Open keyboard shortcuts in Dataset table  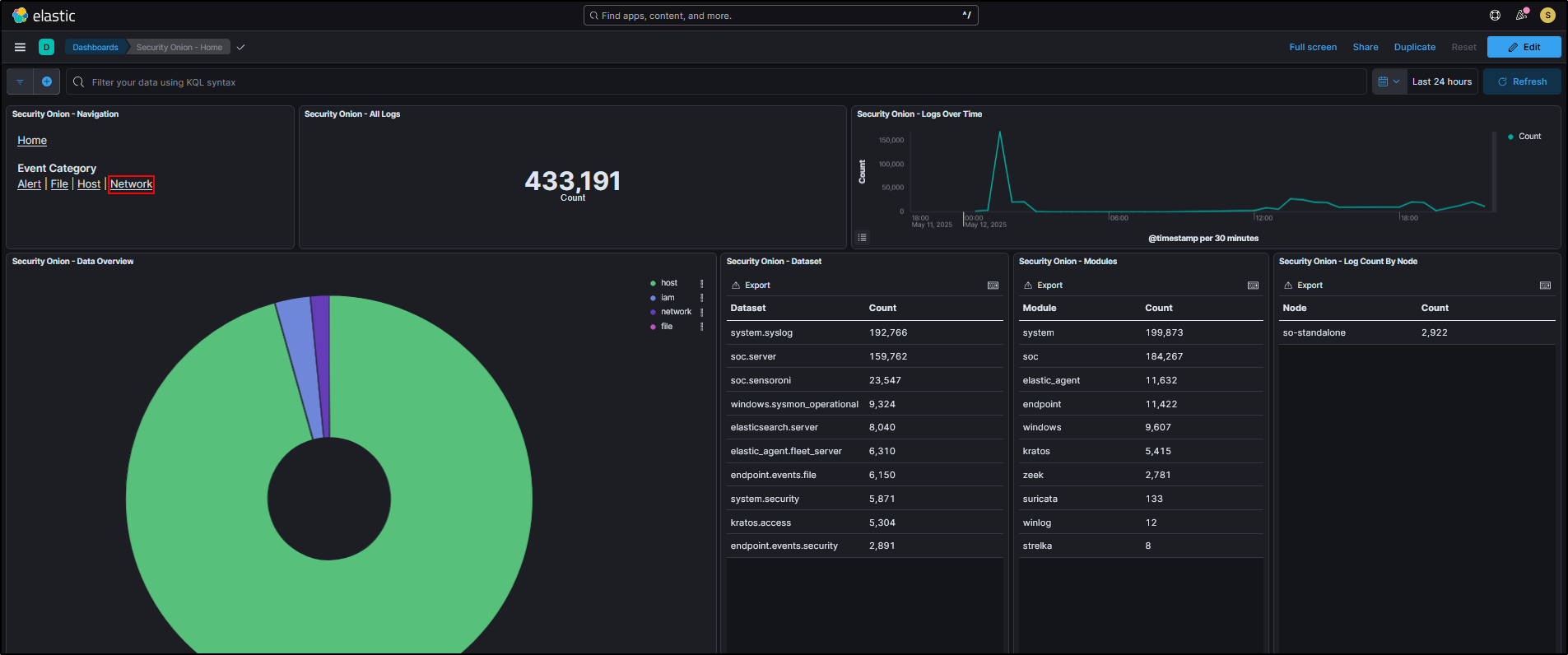993,286
